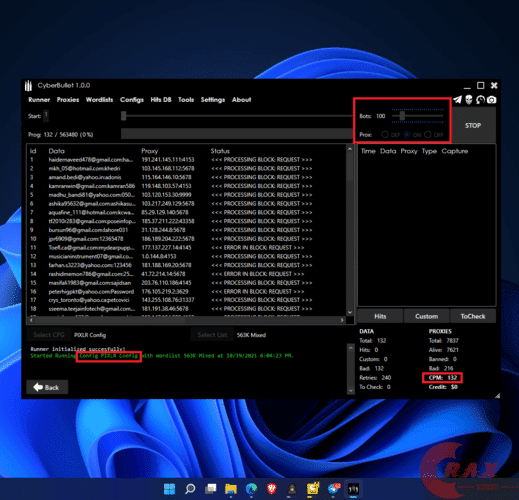The height and width of the screenshot is (500, 519).
Task: Open Task View from the taskbar
Action: point(211,489)
